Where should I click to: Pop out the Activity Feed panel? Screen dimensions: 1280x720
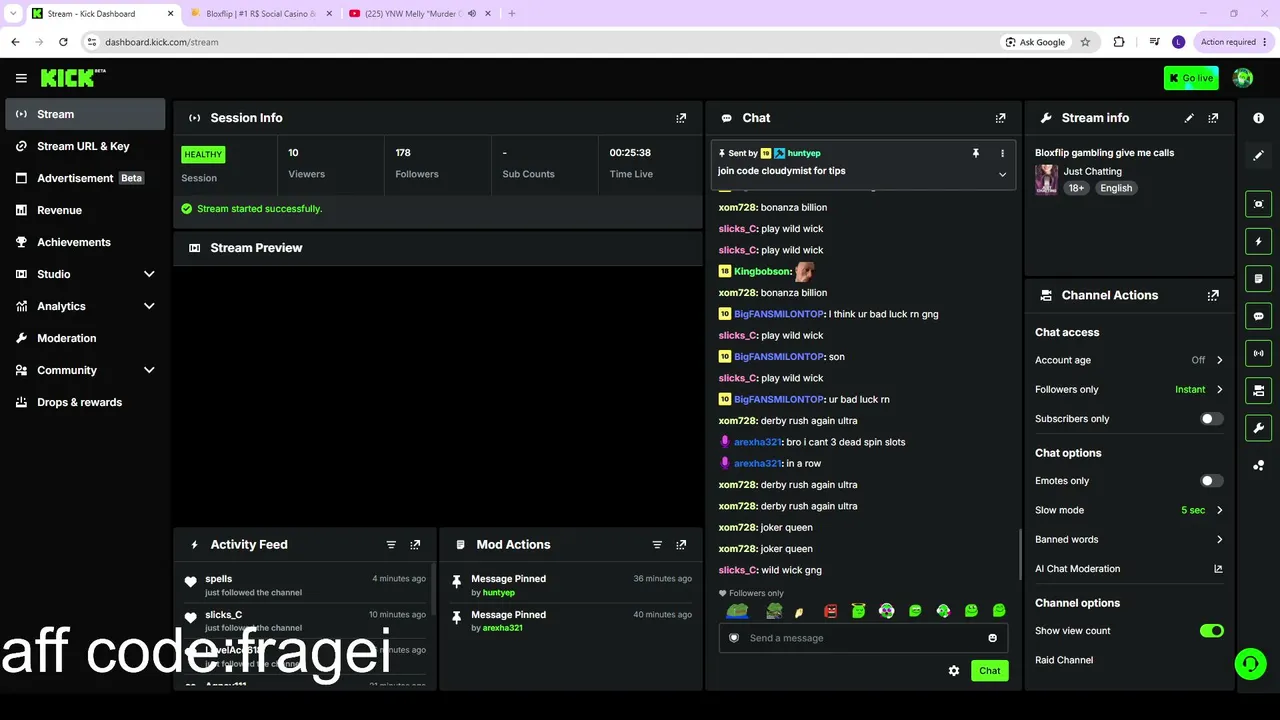coord(415,545)
